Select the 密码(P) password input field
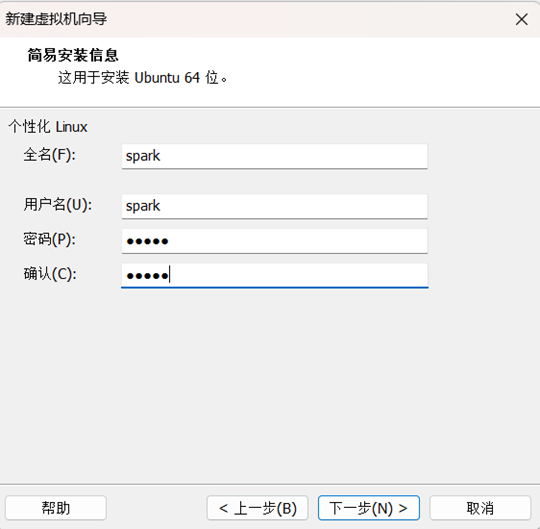This screenshot has height=529, width=540. 274,241
